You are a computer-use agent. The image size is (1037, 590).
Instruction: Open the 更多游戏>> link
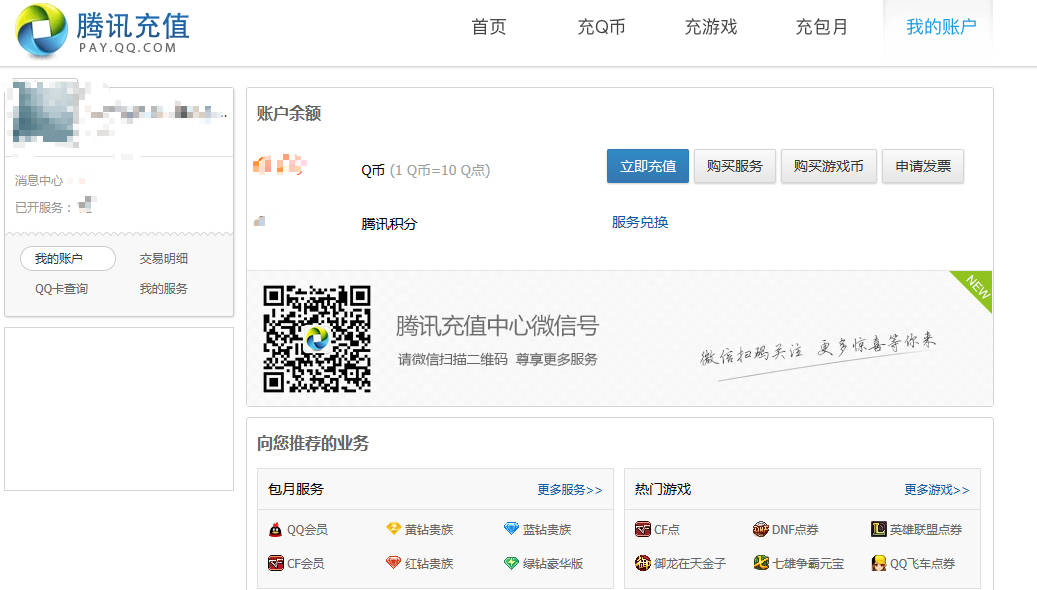click(x=936, y=489)
